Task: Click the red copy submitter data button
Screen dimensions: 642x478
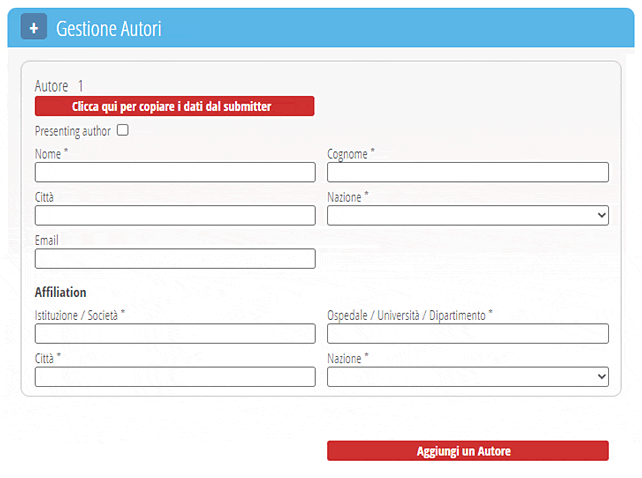Action: [x=174, y=106]
